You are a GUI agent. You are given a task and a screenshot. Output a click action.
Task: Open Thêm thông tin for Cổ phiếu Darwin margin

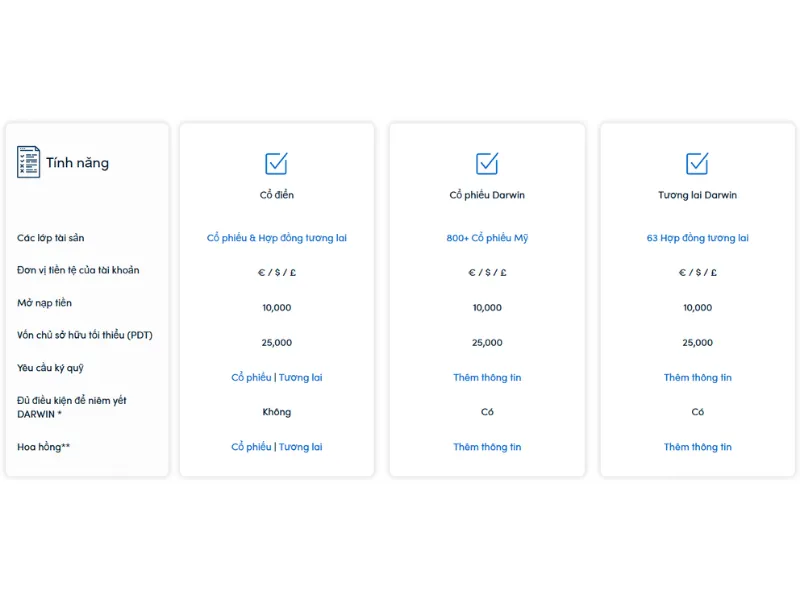tap(487, 378)
